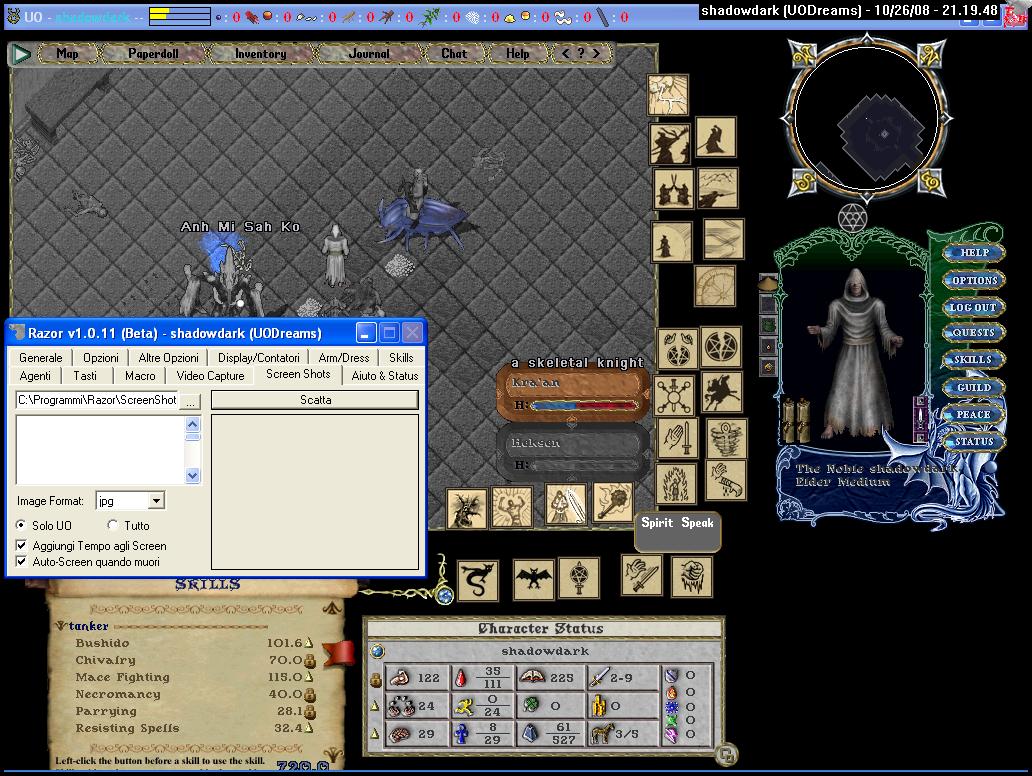This screenshot has width=1032, height=776.
Task: Click the dripping face spell icon
Action: (x=691, y=577)
